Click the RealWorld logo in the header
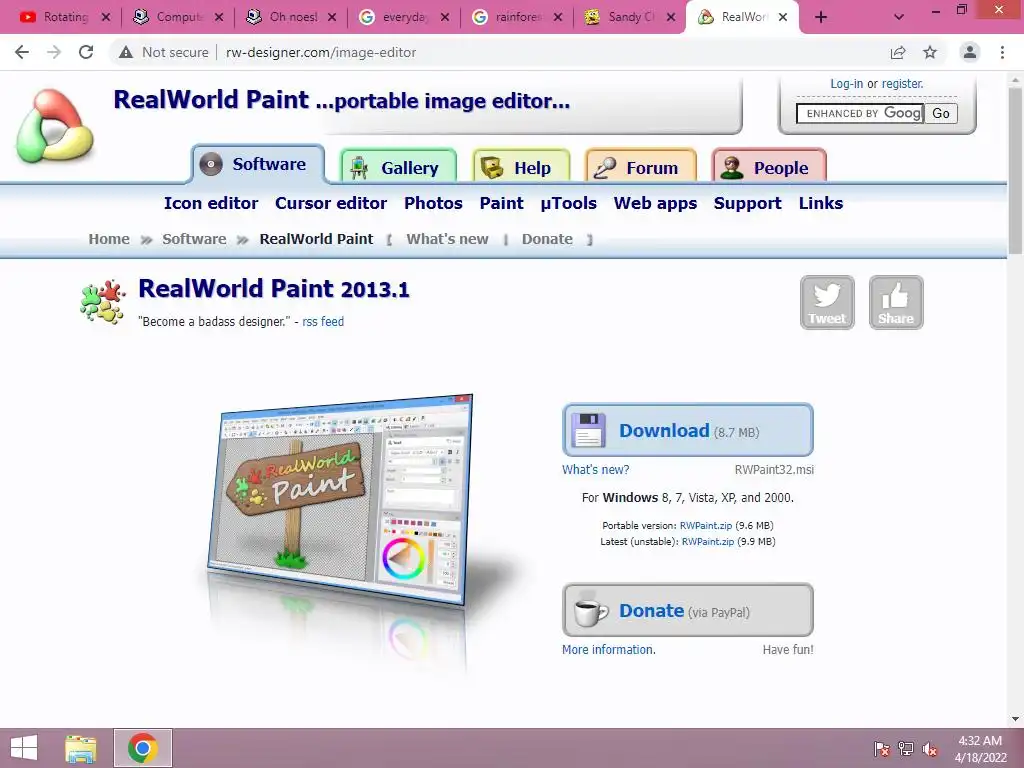This screenshot has width=1024, height=768. (x=55, y=127)
